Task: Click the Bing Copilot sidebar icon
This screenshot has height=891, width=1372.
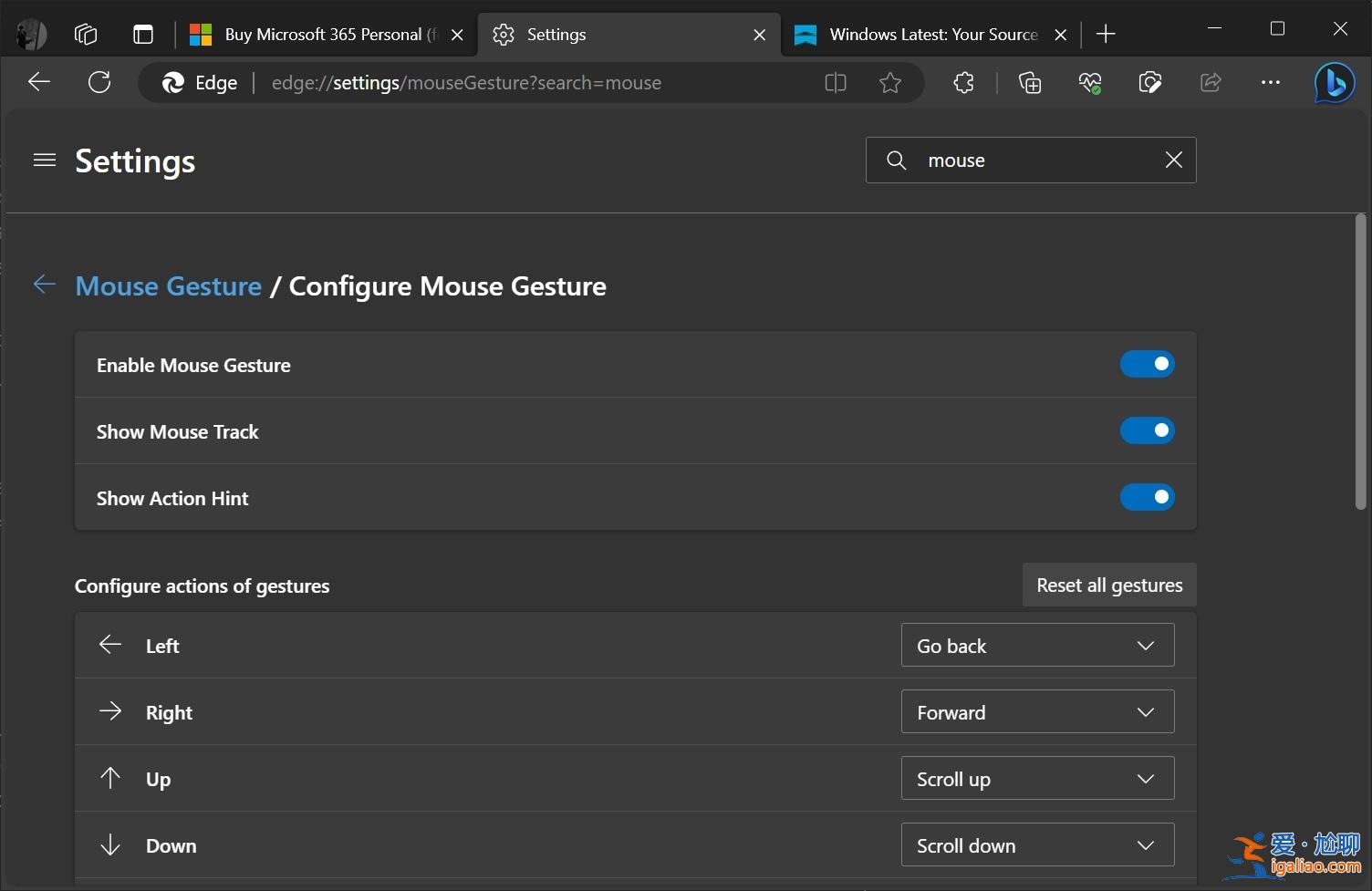Action: [1334, 83]
